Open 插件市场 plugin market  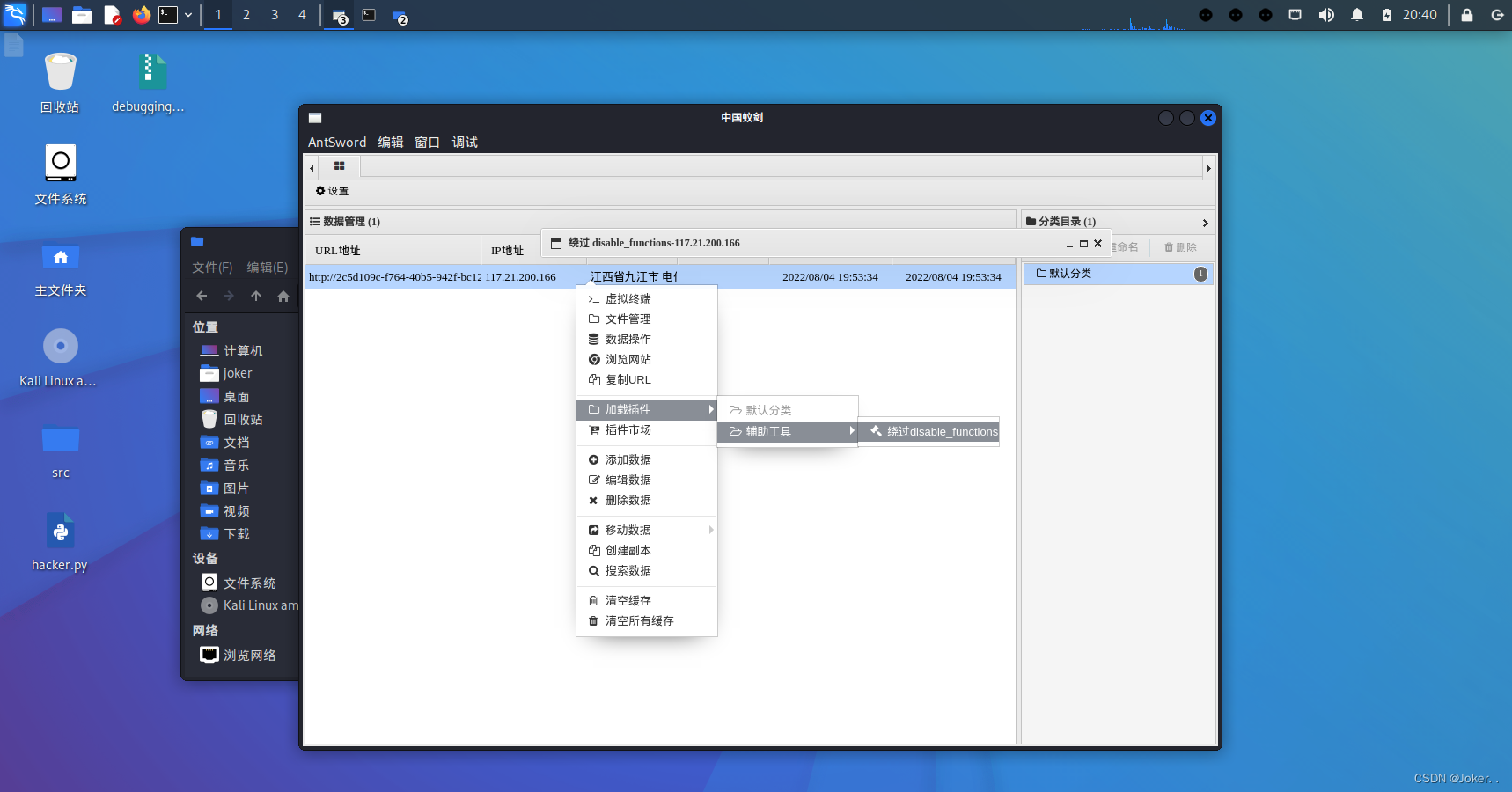point(628,430)
